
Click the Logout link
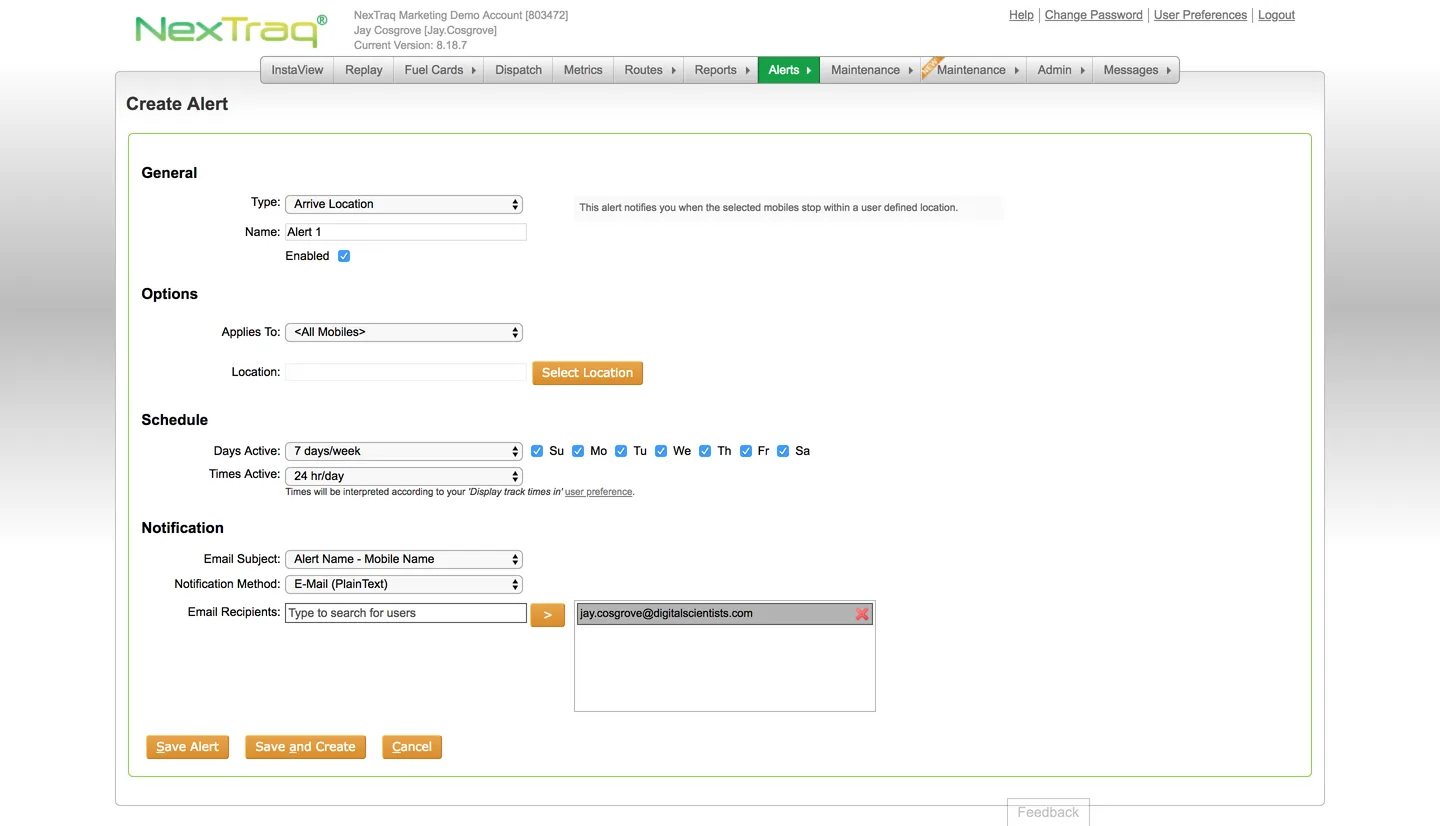tap(1276, 15)
